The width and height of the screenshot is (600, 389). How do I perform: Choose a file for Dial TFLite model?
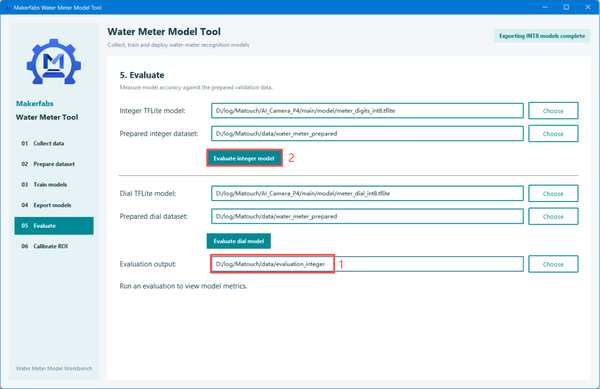click(553, 194)
